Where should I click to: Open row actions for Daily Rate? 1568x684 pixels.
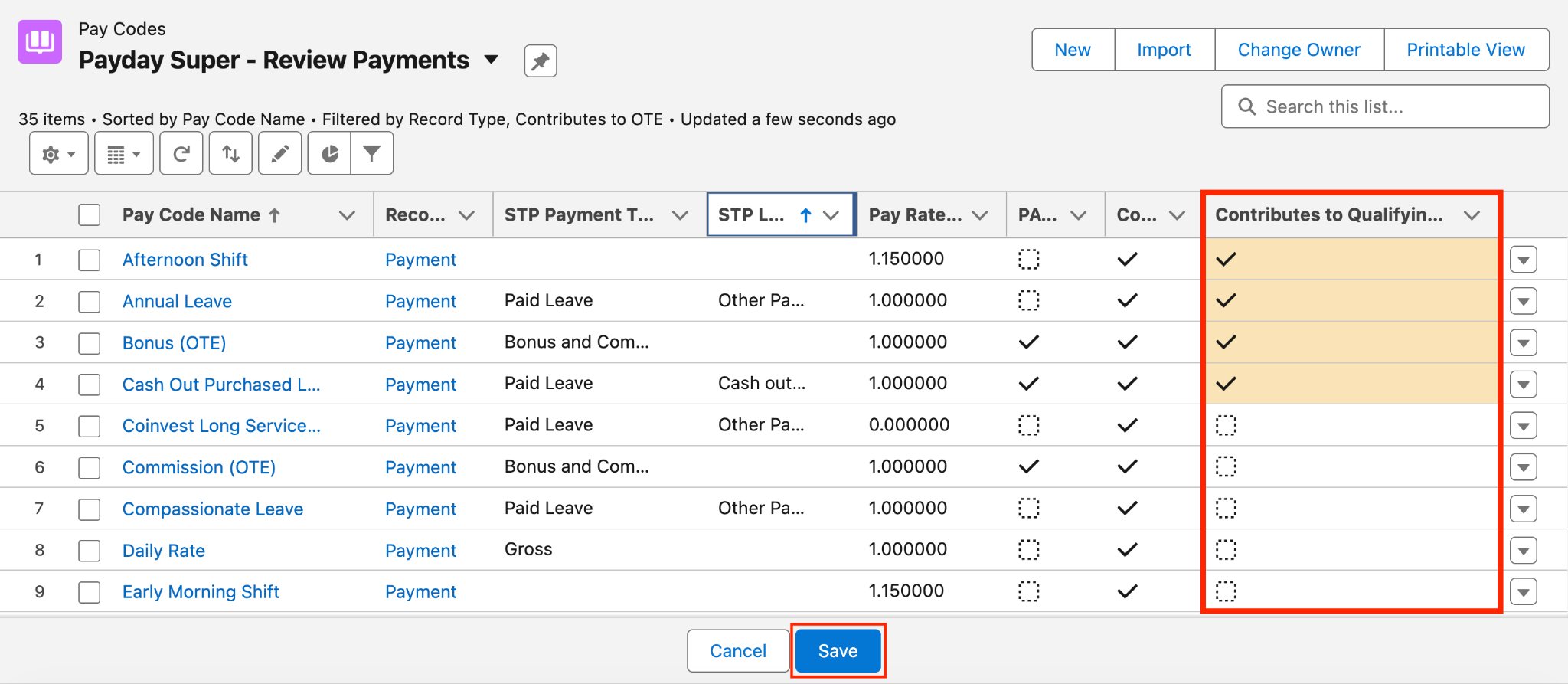coord(1524,550)
